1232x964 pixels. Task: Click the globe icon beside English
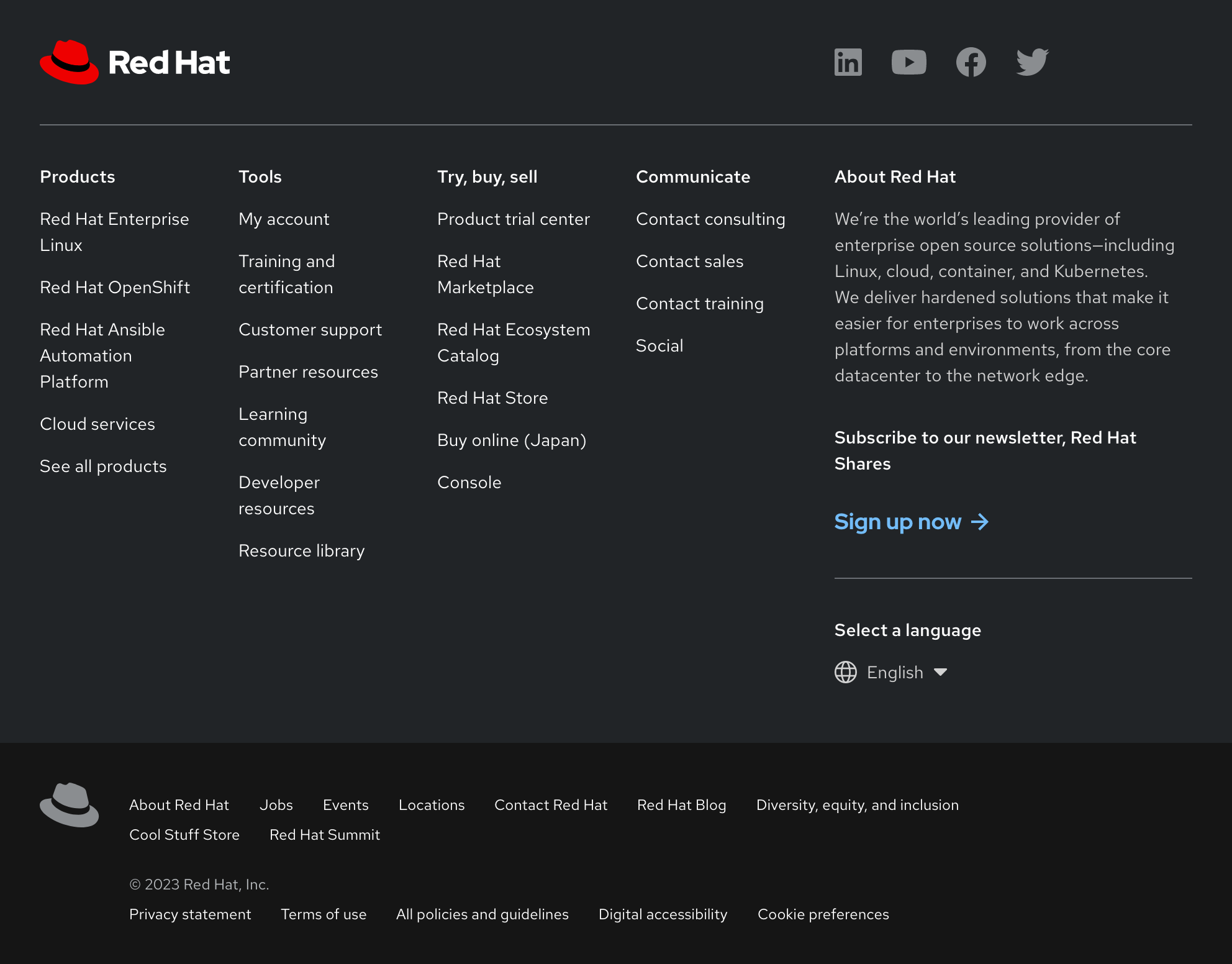point(846,672)
